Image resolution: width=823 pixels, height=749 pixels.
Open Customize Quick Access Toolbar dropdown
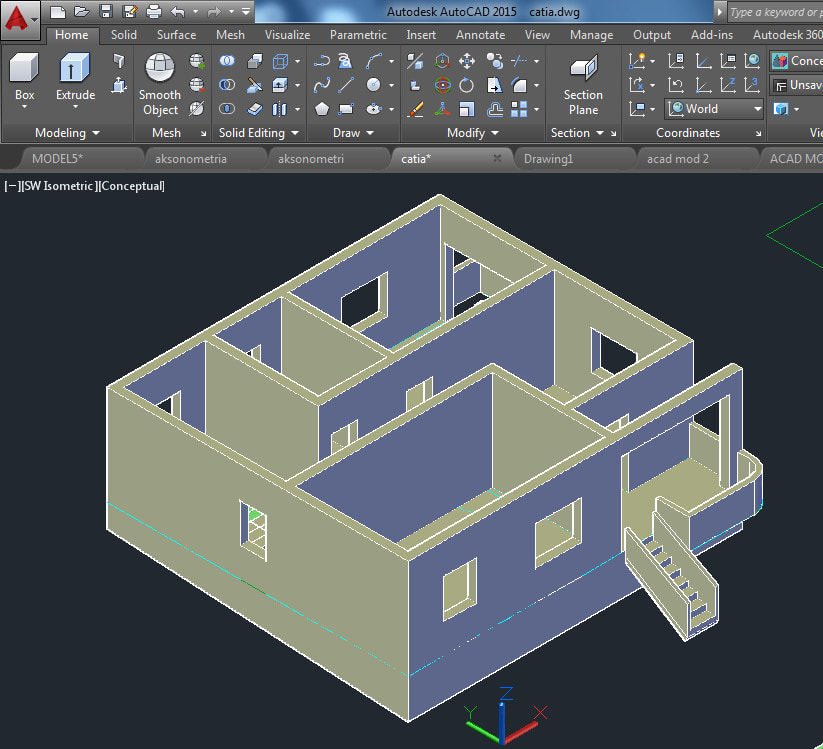pos(246,11)
